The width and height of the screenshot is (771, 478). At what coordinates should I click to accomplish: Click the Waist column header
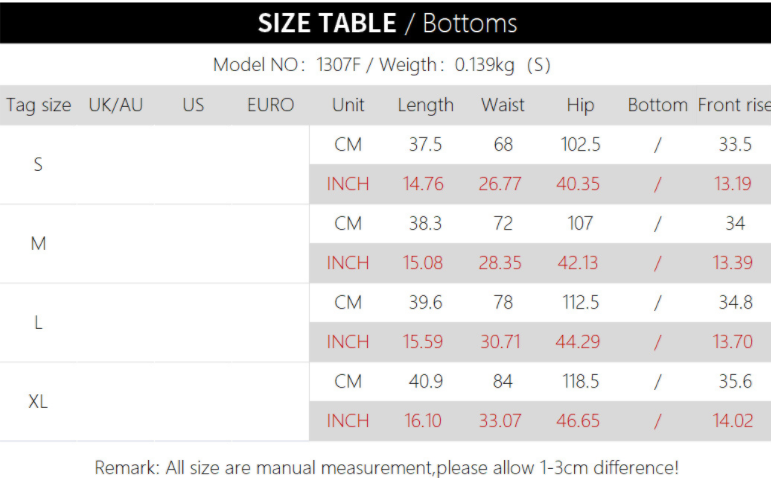pyautogui.click(x=503, y=105)
